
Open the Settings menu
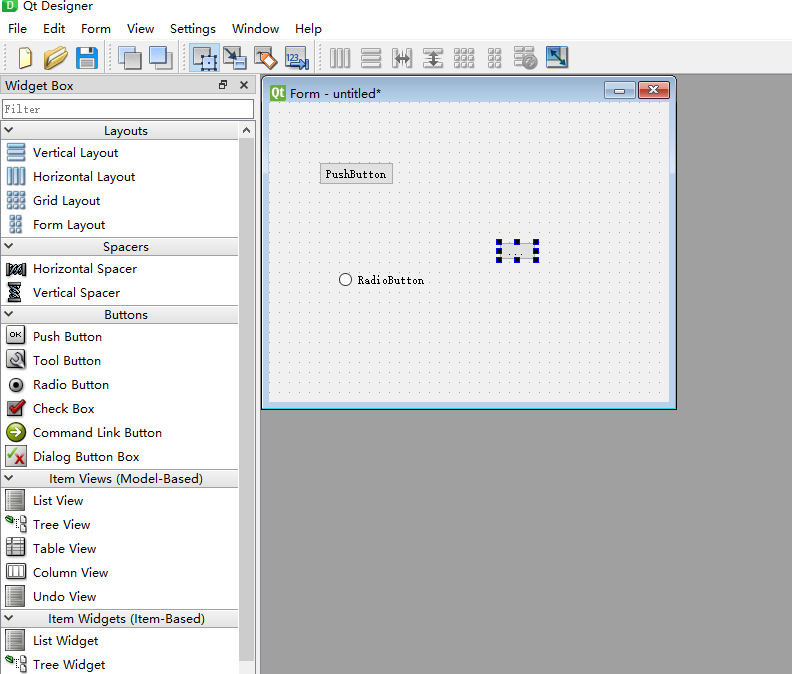tap(192, 28)
